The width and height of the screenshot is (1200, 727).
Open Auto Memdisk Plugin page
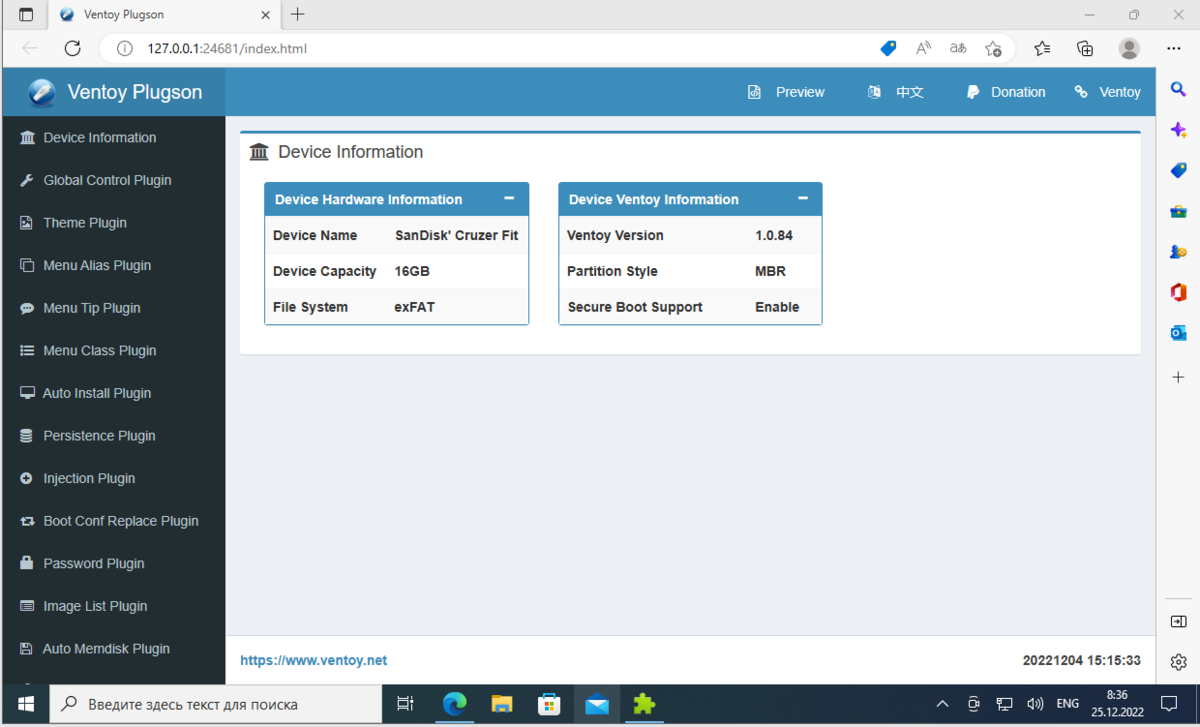(x=112, y=649)
